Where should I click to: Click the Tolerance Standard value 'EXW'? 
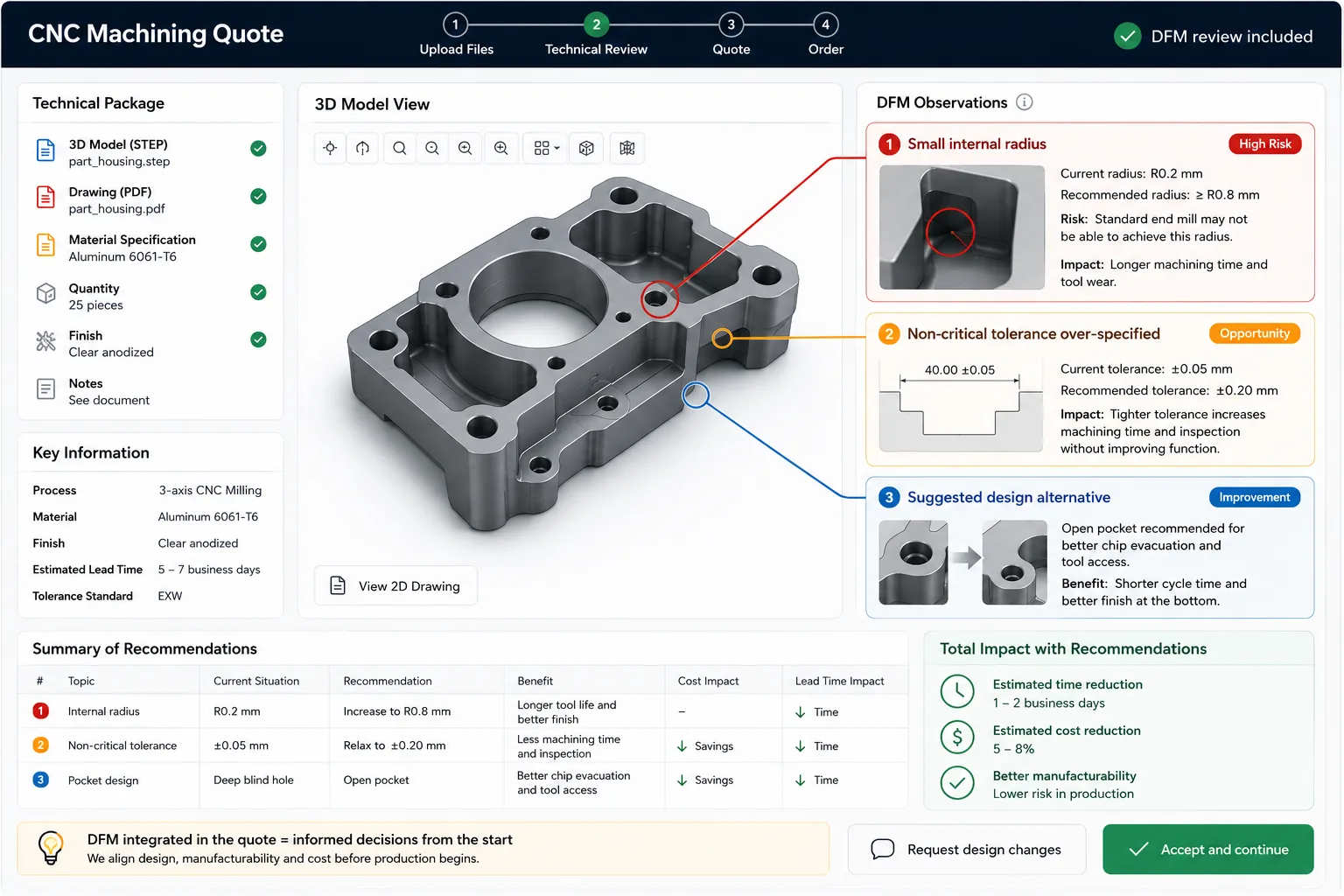[170, 596]
